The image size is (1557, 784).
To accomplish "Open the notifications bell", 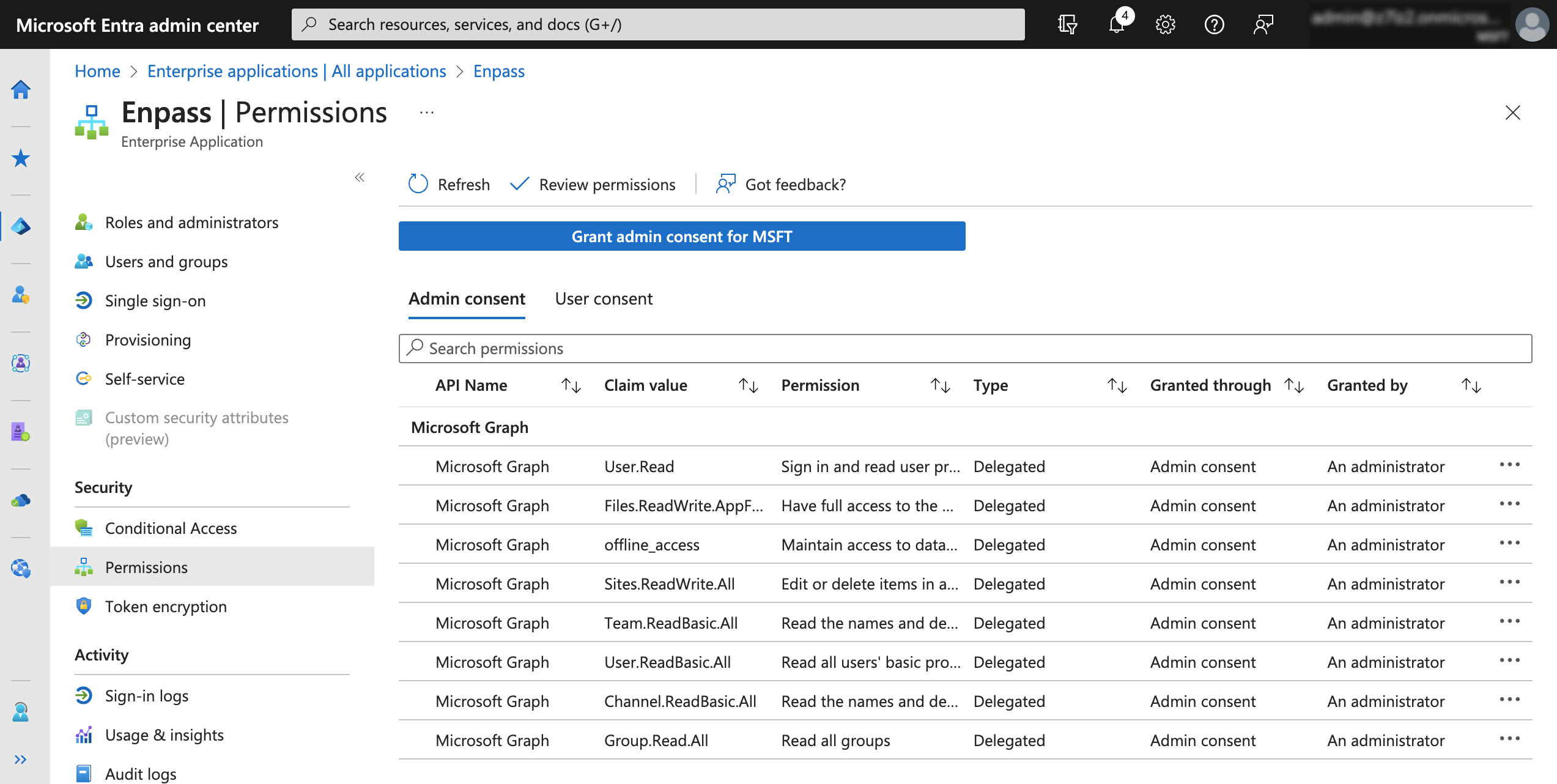I will [x=1117, y=24].
